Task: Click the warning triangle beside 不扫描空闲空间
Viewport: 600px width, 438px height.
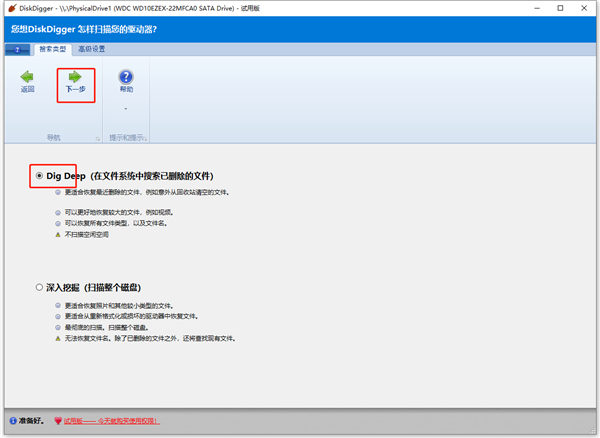Action: tap(58, 234)
